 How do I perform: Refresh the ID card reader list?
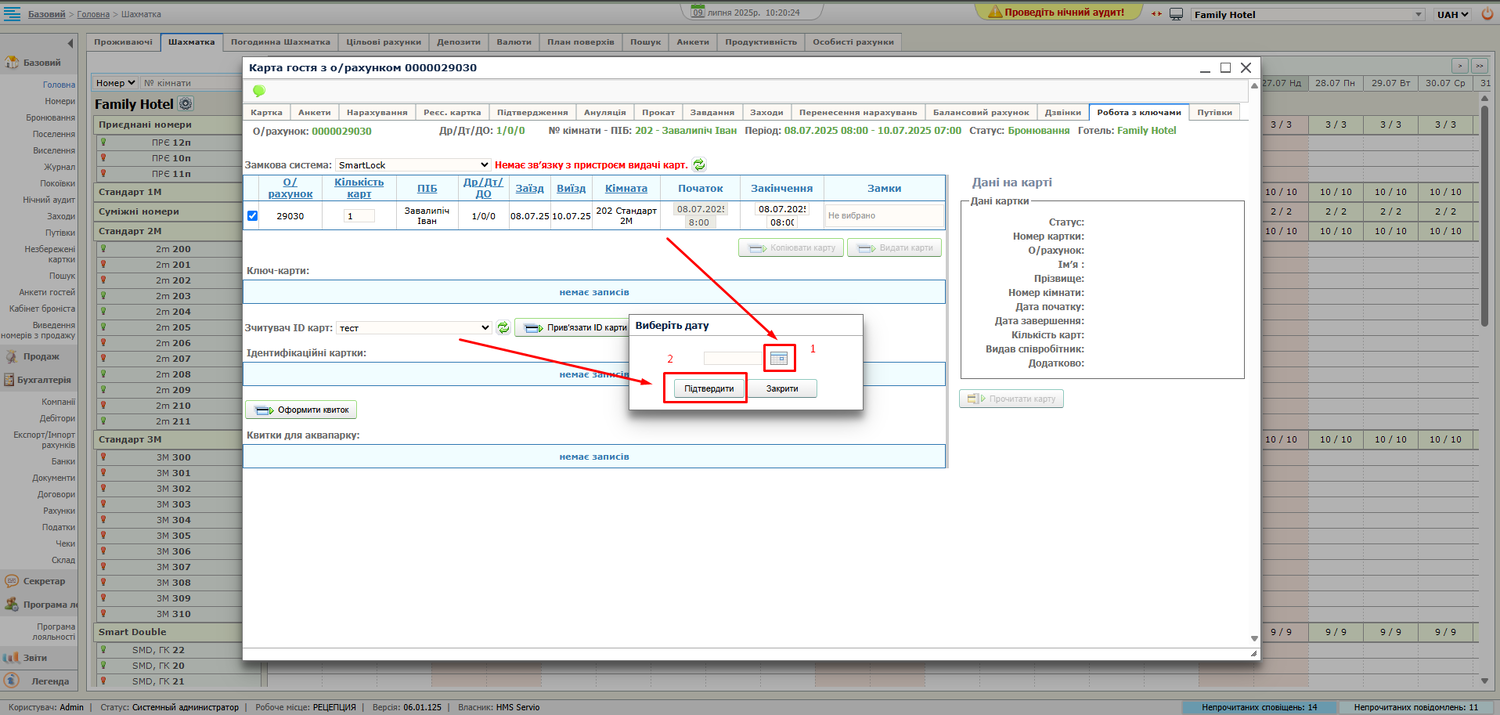503,327
